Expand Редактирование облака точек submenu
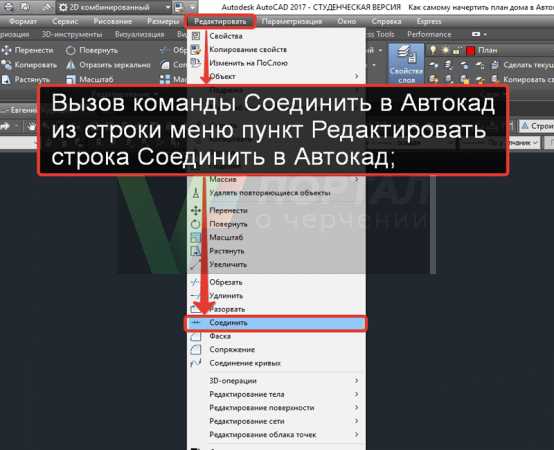This screenshot has height=450, width=554. pyautogui.click(x=276, y=434)
